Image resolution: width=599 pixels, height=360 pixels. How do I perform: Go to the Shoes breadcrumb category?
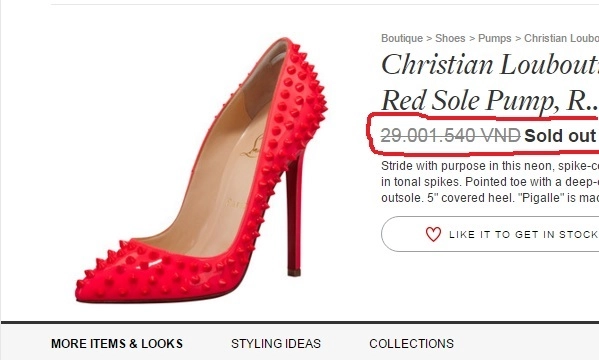450,38
